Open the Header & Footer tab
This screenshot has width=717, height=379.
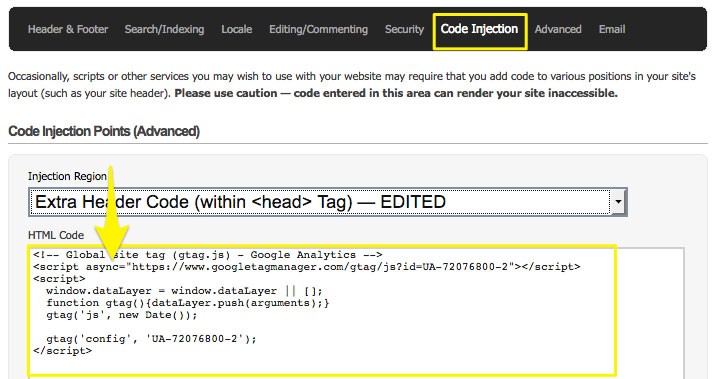pyautogui.click(x=68, y=29)
